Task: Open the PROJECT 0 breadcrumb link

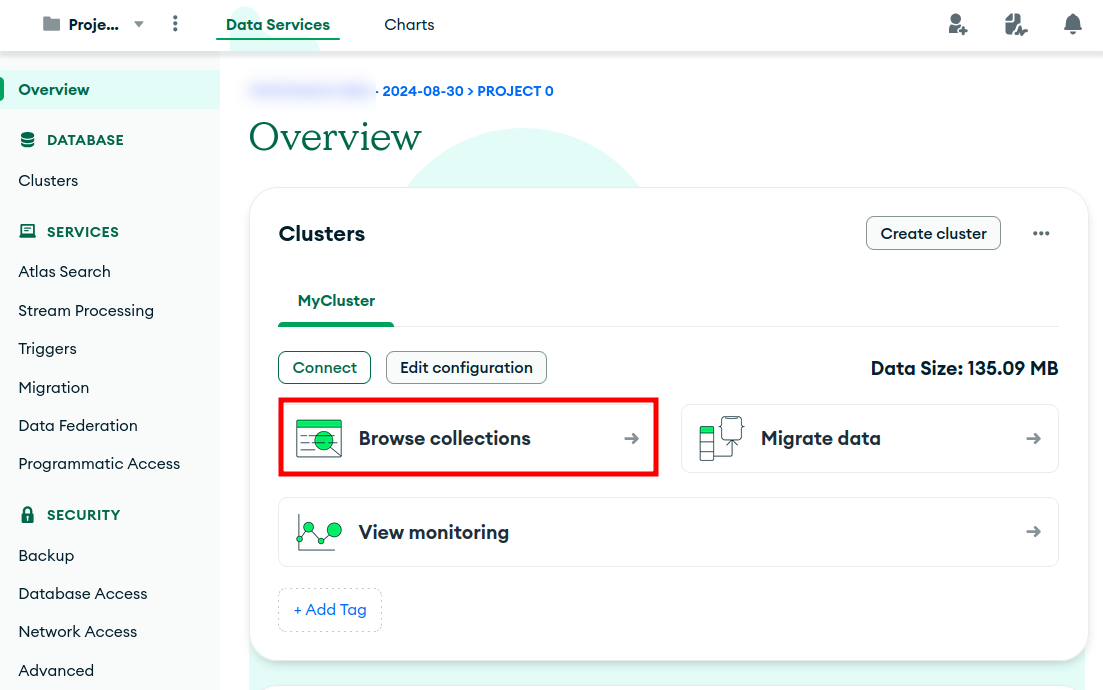Action: pyautogui.click(x=515, y=91)
